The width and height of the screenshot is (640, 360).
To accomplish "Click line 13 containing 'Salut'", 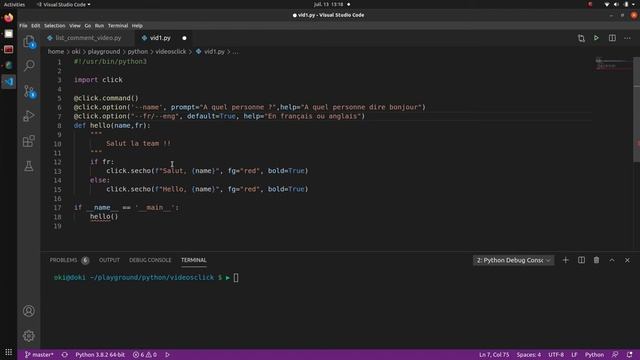I will tap(207, 171).
